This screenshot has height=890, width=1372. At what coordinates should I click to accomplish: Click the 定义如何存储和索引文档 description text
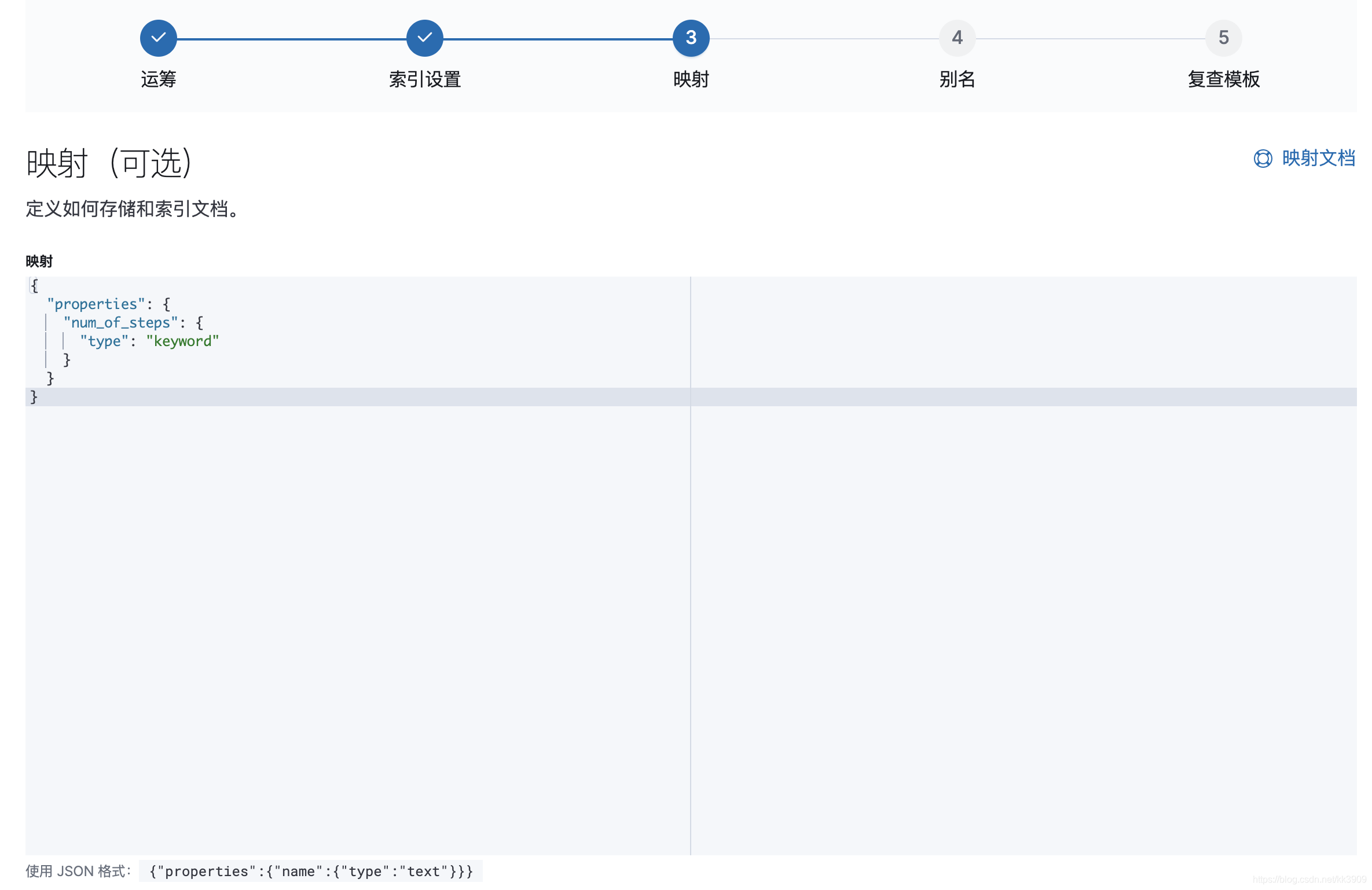point(132,209)
